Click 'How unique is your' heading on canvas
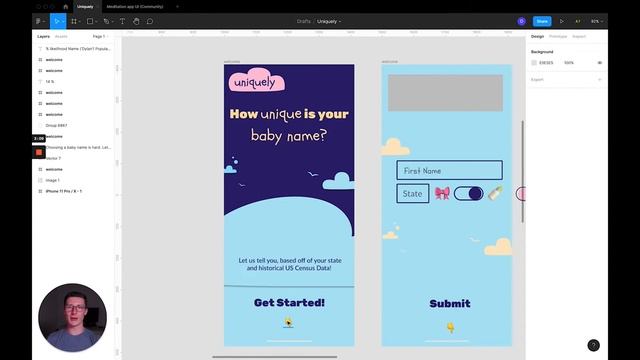640x360 pixels. point(289,114)
